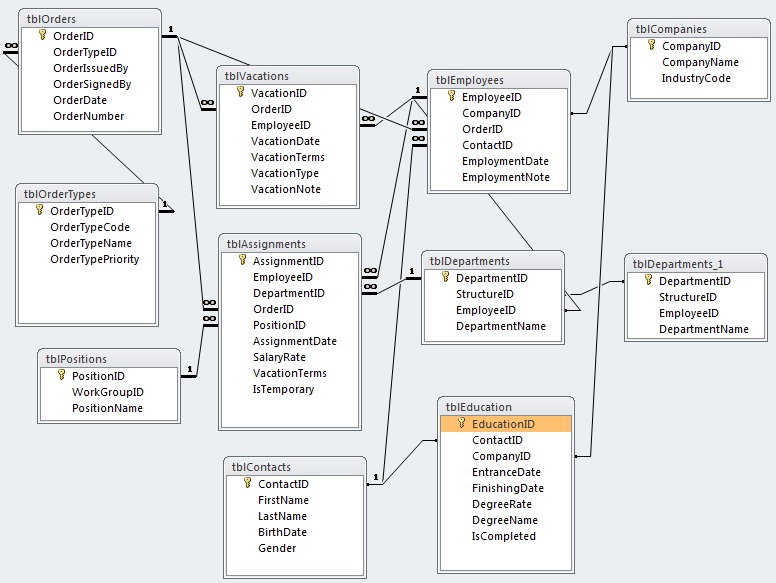Select FirstName field in tblContacts
The image size is (776, 583).
(x=295, y=500)
